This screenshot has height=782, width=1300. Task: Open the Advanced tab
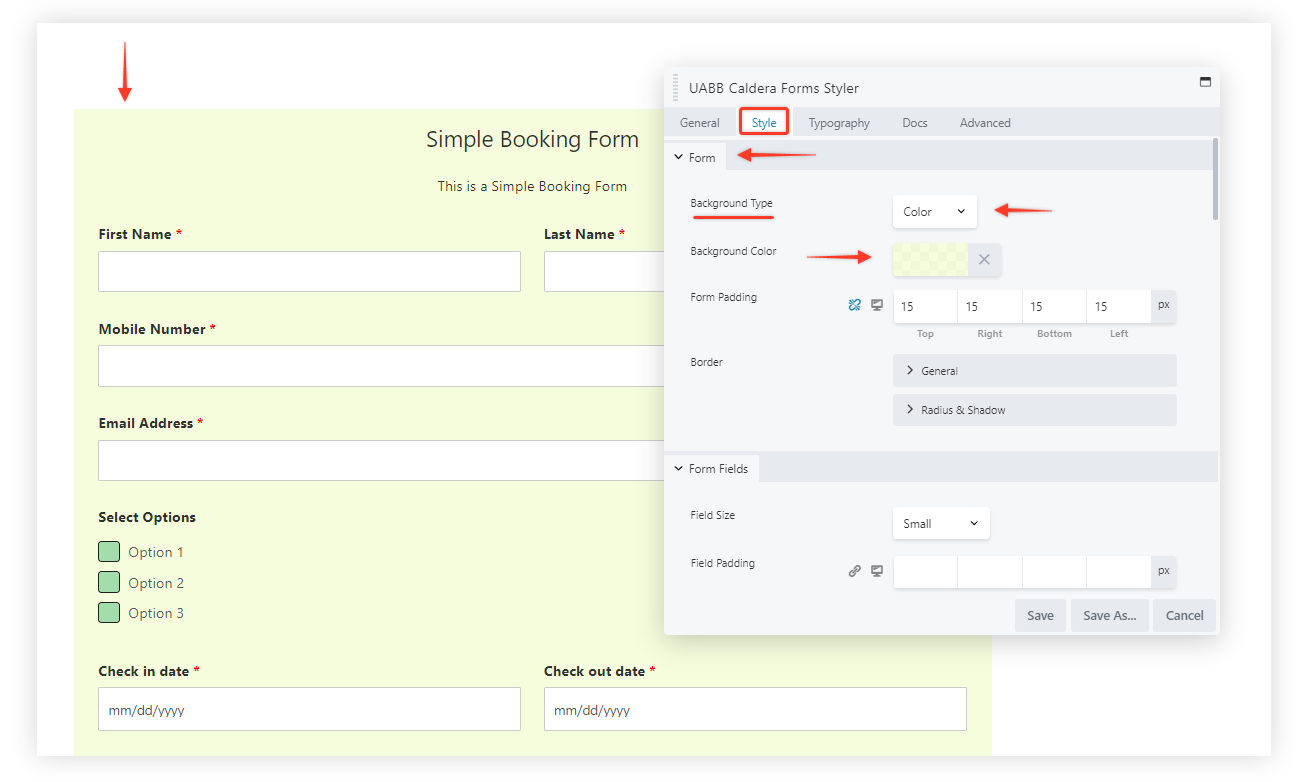(985, 123)
